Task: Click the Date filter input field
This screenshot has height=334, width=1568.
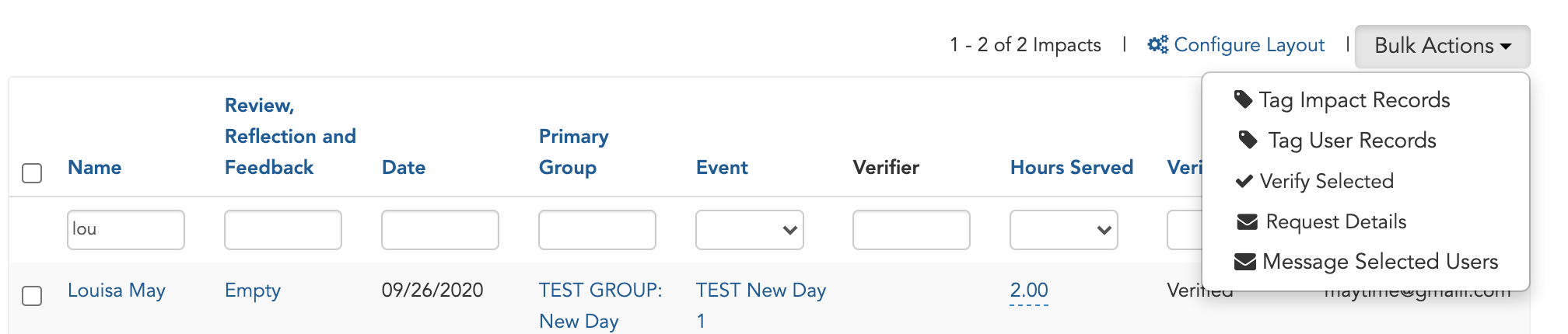Action: [440, 230]
